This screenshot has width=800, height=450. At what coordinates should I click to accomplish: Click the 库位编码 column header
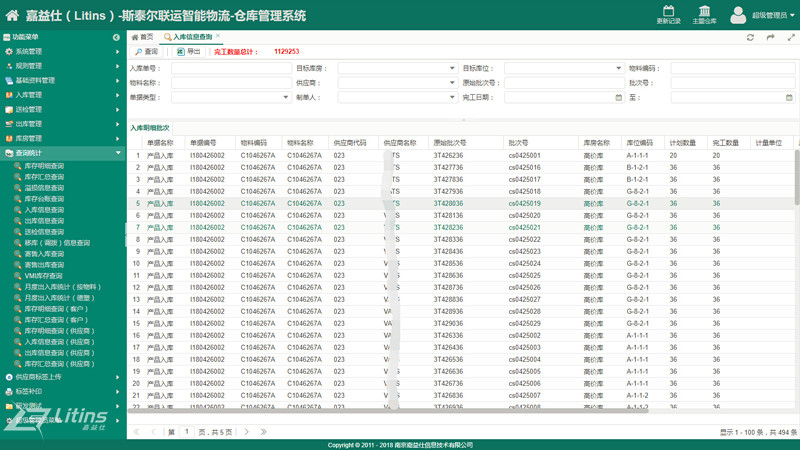[x=639, y=143]
